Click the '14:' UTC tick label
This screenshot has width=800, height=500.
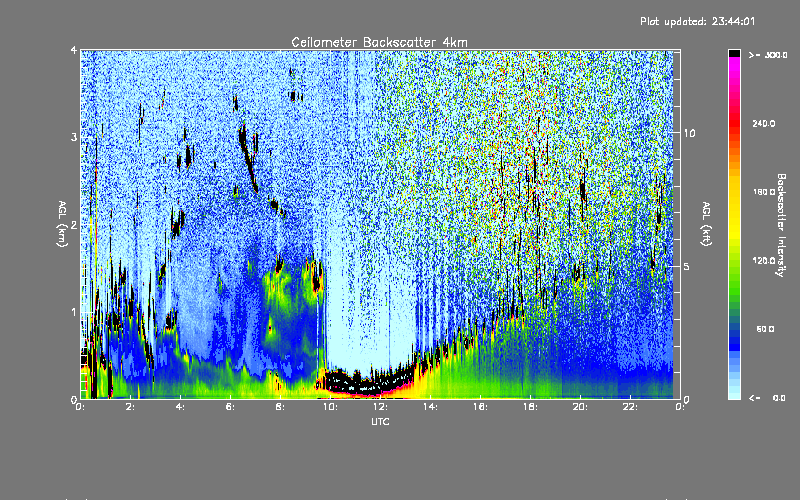coord(430,407)
